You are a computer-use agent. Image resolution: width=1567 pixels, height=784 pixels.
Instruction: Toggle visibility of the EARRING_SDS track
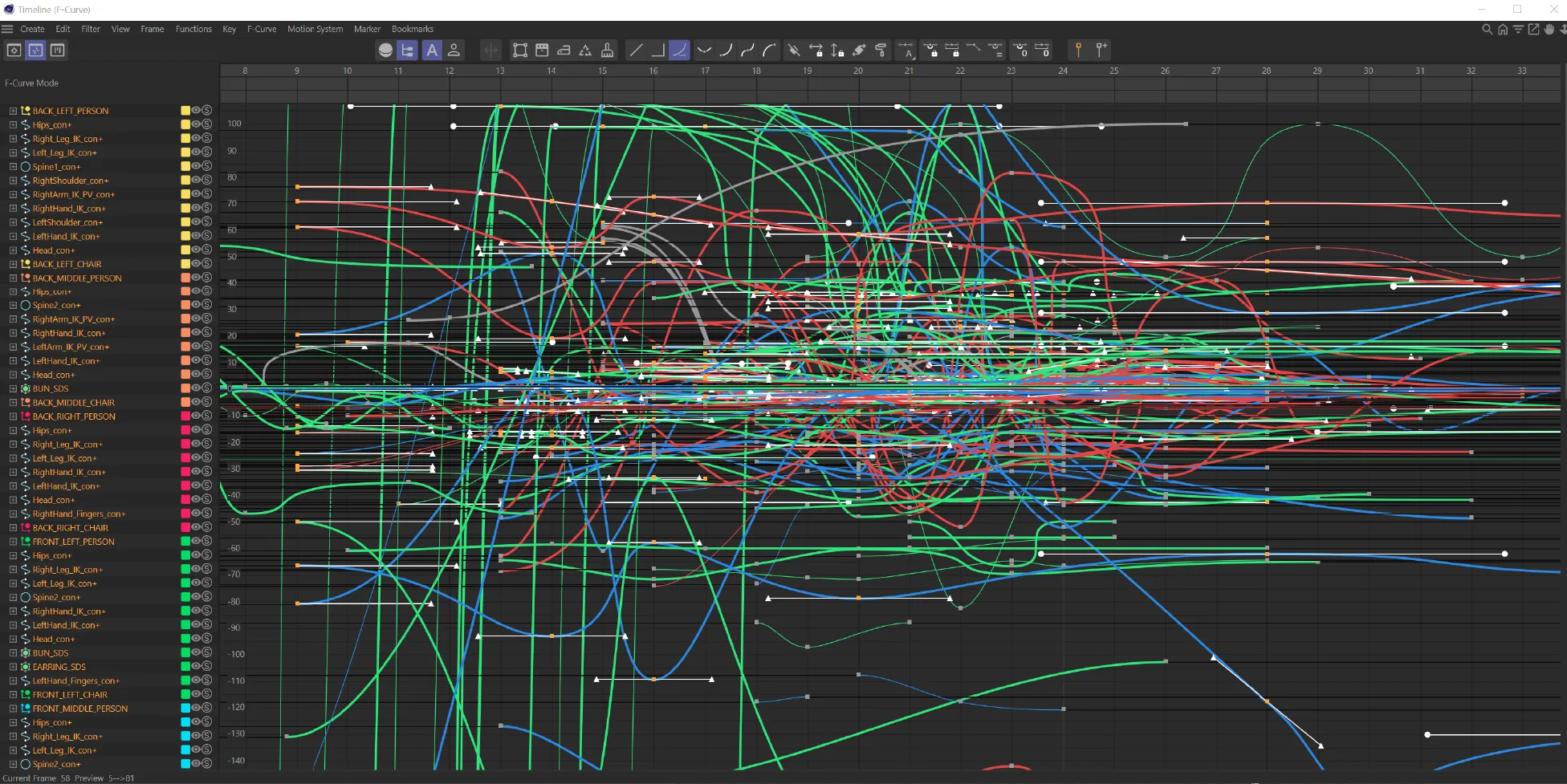coord(196,666)
